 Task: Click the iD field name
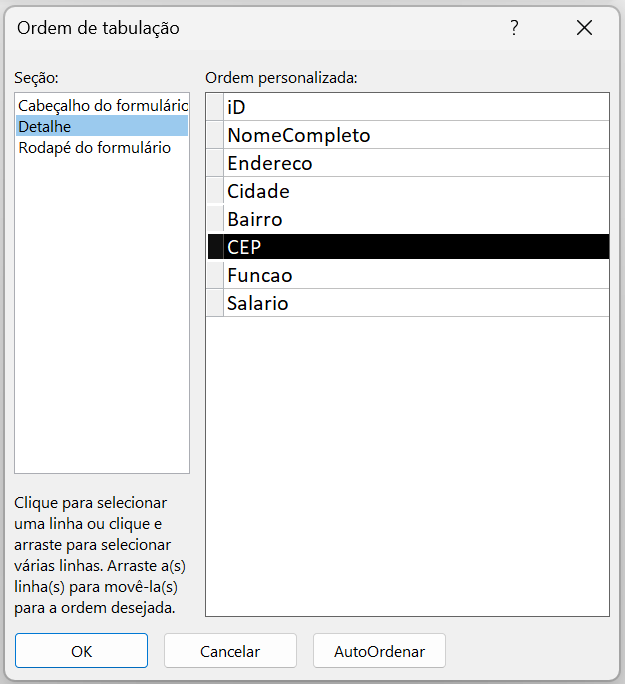(236, 107)
